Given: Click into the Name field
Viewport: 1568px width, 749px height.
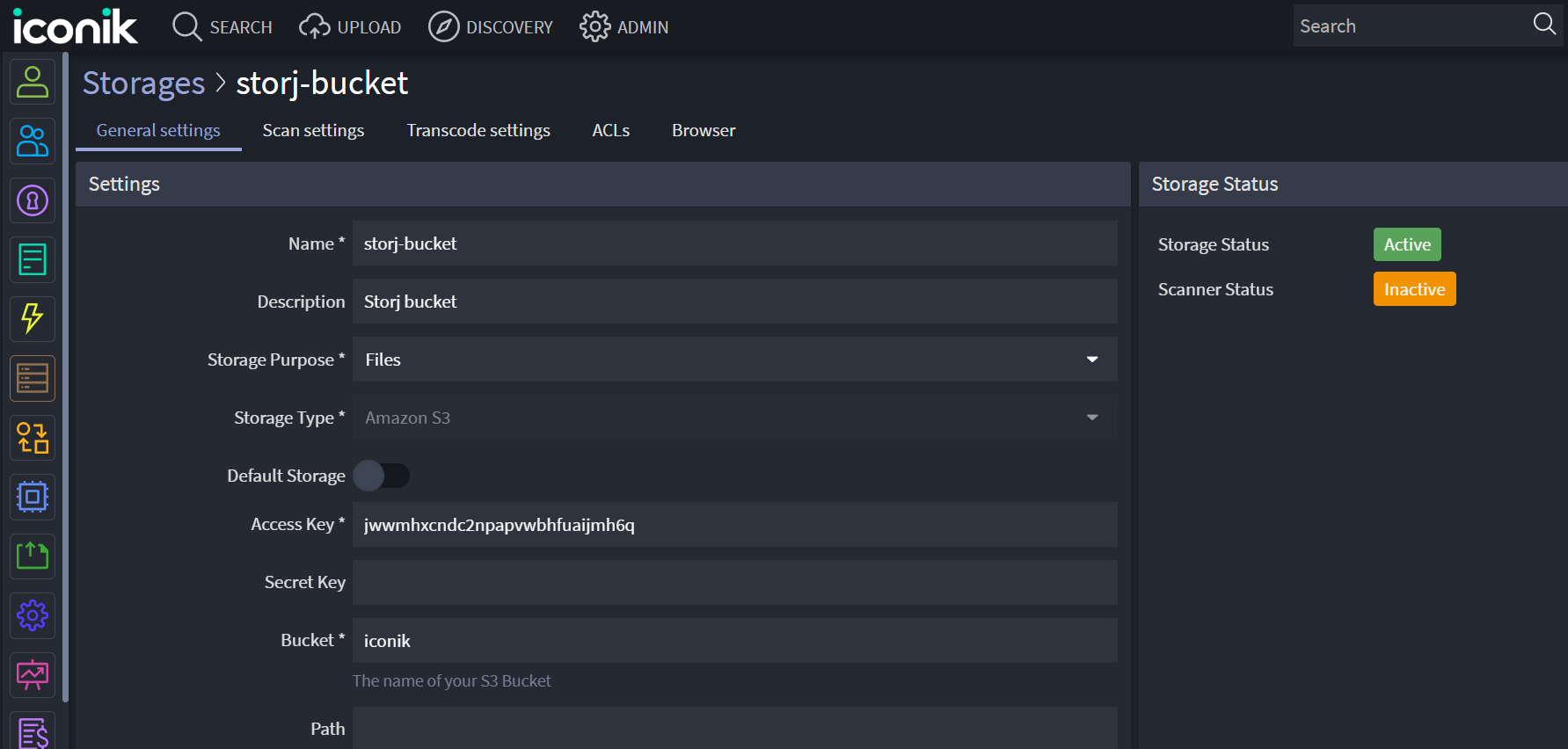Looking at the screenshot, I should point(735,244).
